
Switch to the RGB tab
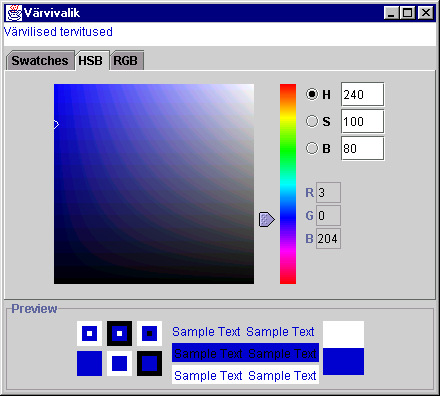pos(126,61)
